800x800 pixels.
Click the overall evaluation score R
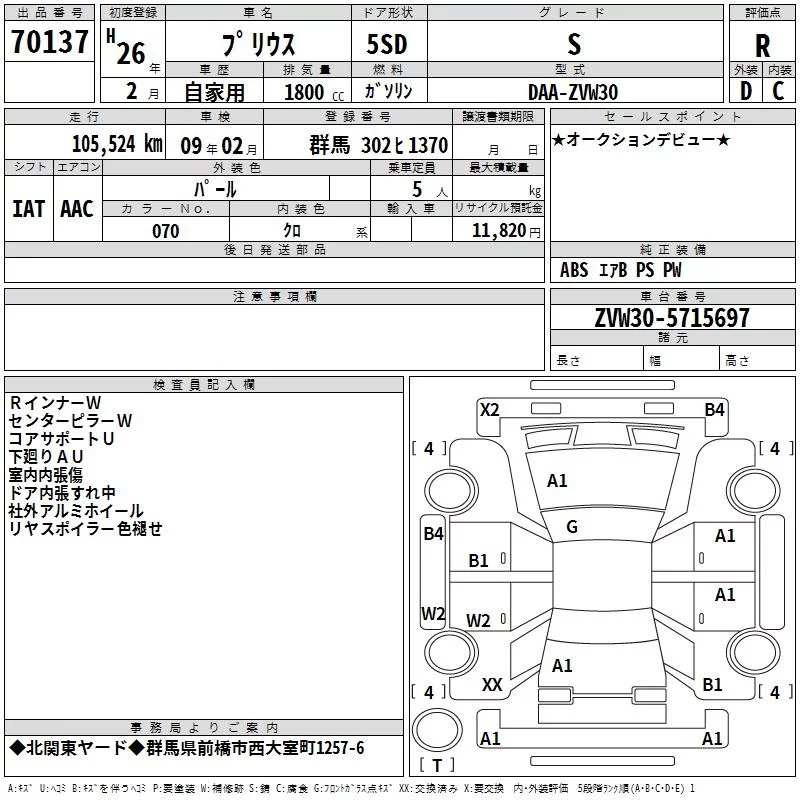[x=762, y=46]
